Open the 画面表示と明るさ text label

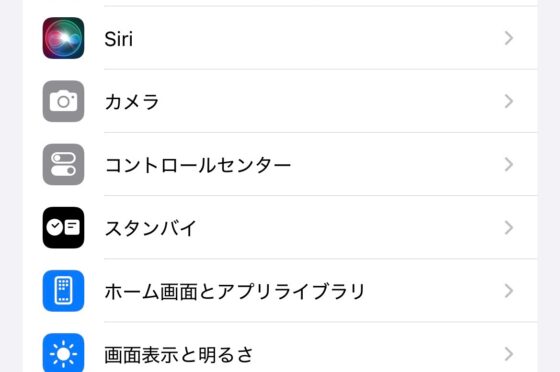[x=179, y=355]
